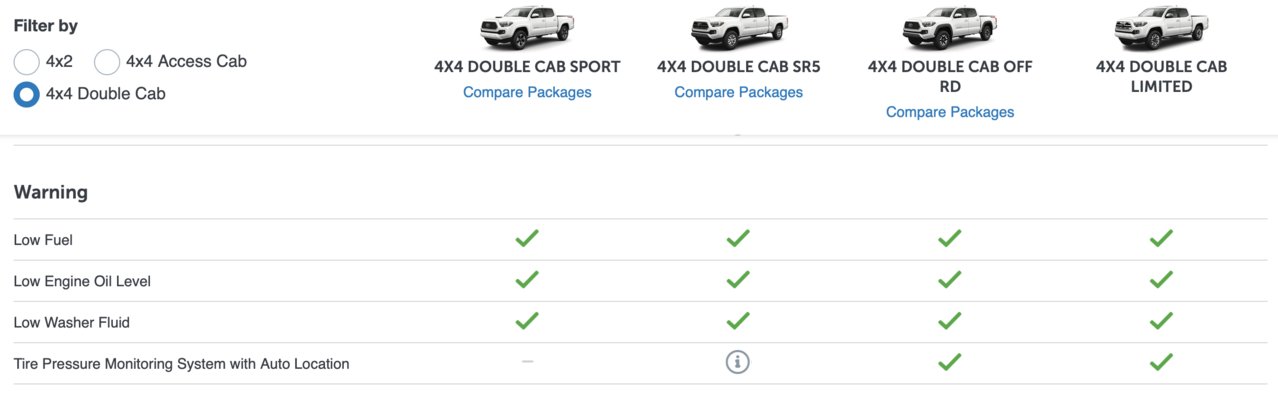
Task: Click the dash icon for Tire Pressure Sport
Action: point(527,362)
